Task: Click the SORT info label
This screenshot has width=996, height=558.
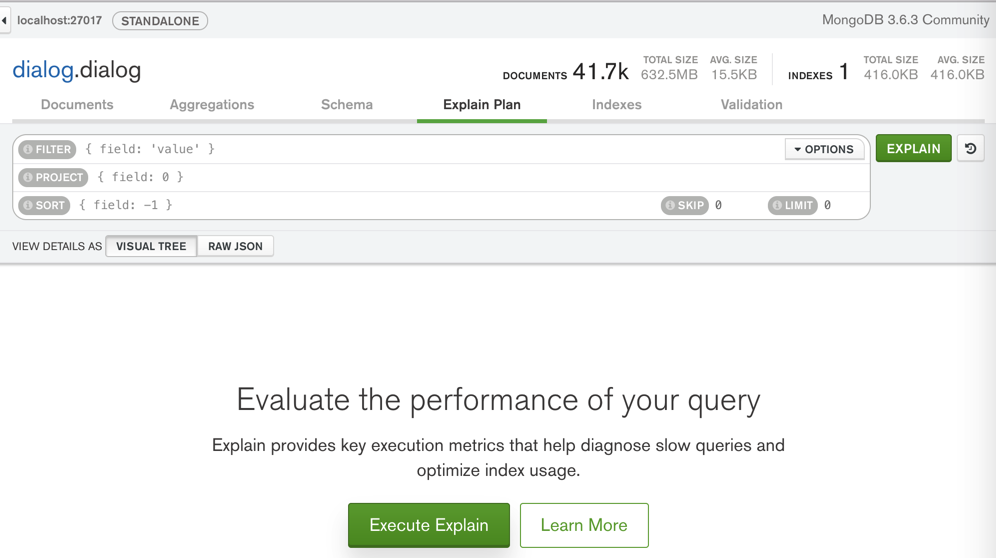Action: pyautogui.click(x=44, y=205)
